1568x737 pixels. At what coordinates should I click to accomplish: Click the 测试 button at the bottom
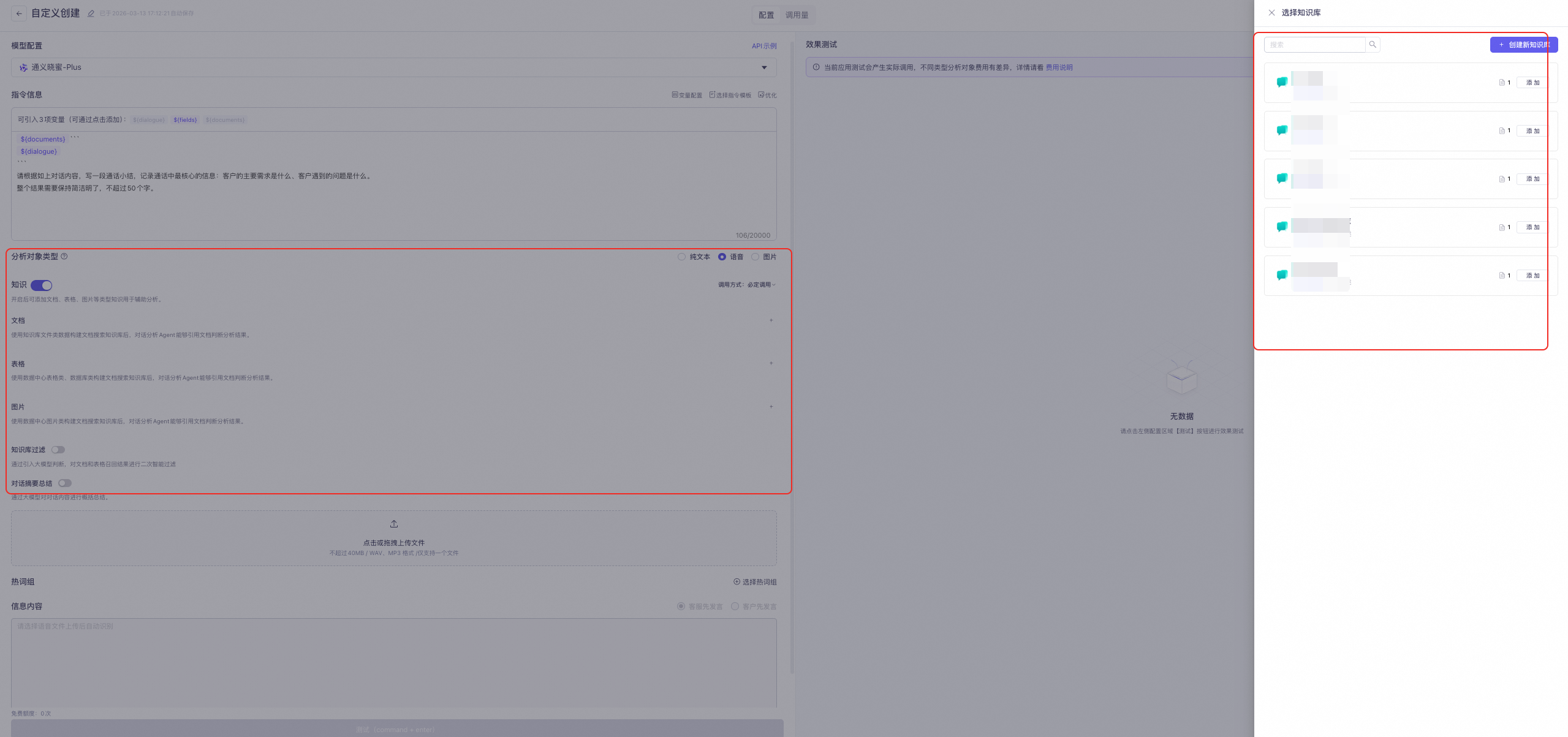[x=397, y=728]
